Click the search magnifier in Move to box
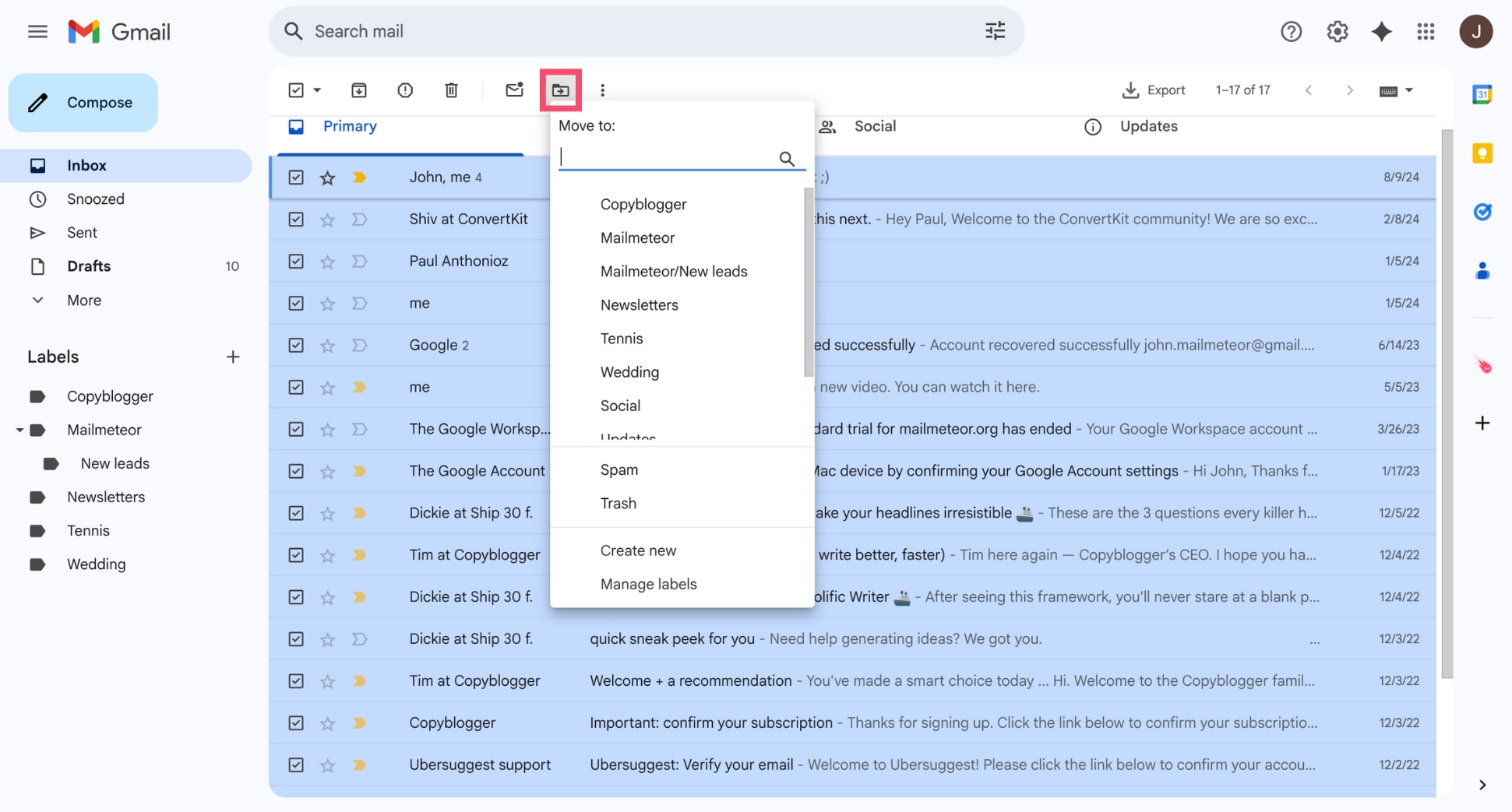1512x812 pixels. click(x=787, y=159)
